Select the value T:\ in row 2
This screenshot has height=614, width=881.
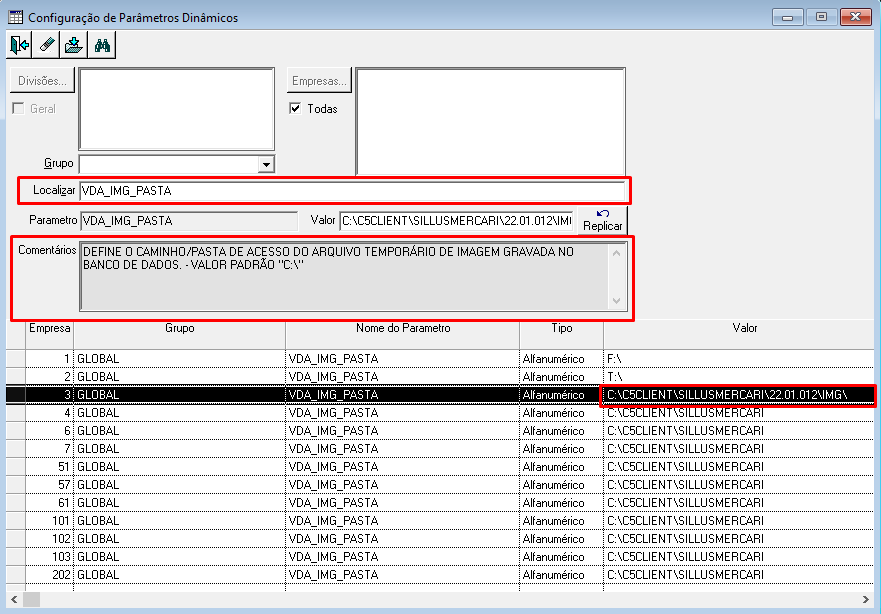pyautogui.click(x=739, y=376)
